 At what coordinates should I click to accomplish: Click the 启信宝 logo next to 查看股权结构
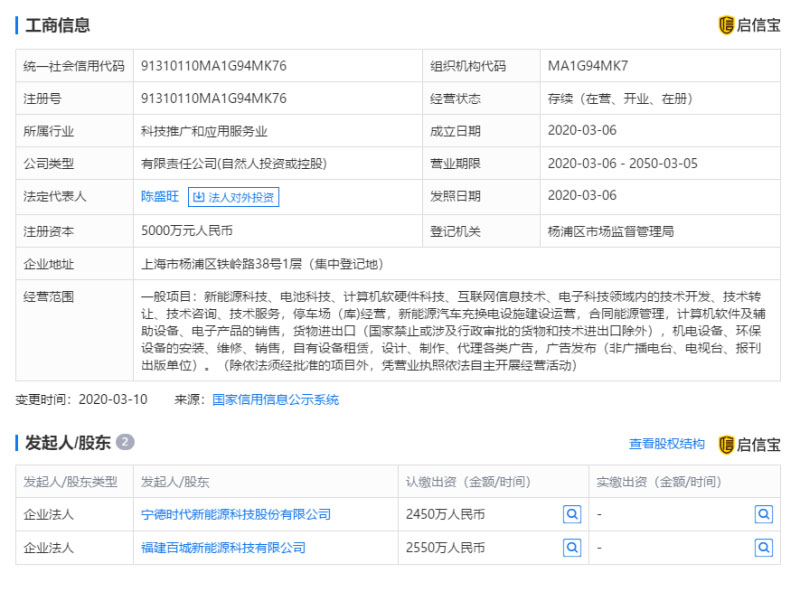[x=749, y=444]
